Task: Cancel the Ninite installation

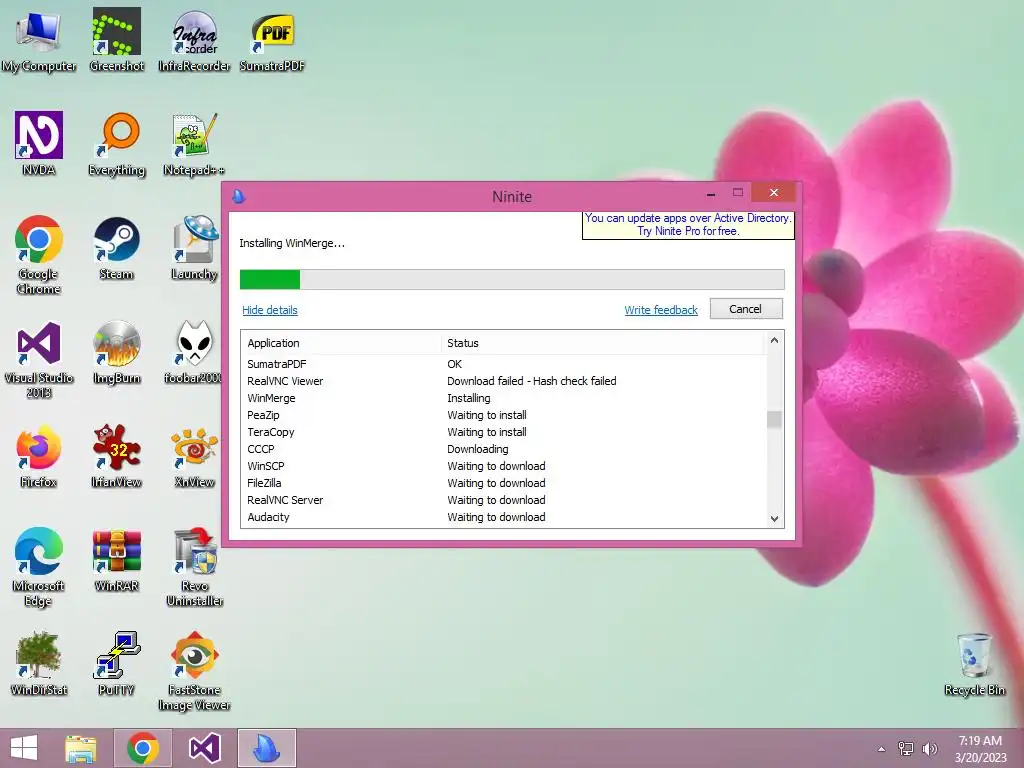Action: pos(746,309)
